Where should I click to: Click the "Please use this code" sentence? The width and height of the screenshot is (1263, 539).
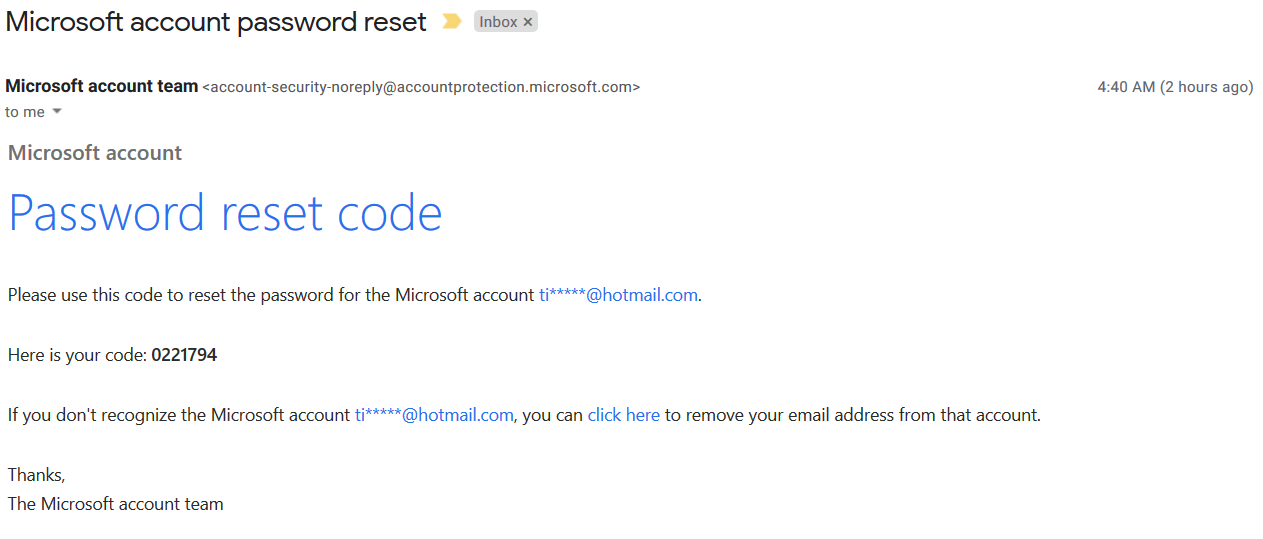[x=355, y=295]
